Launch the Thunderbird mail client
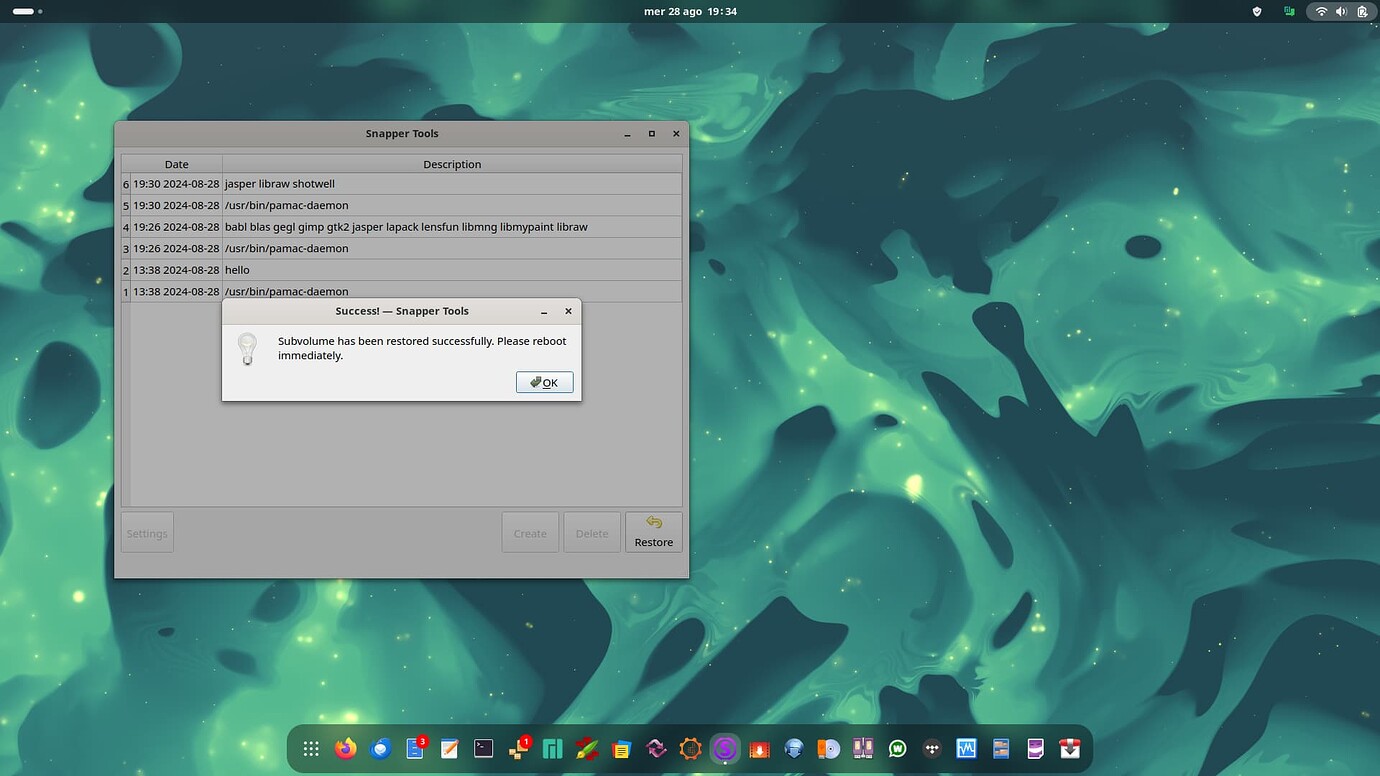Screen dimensions: 1380x776 pos(381,747)
